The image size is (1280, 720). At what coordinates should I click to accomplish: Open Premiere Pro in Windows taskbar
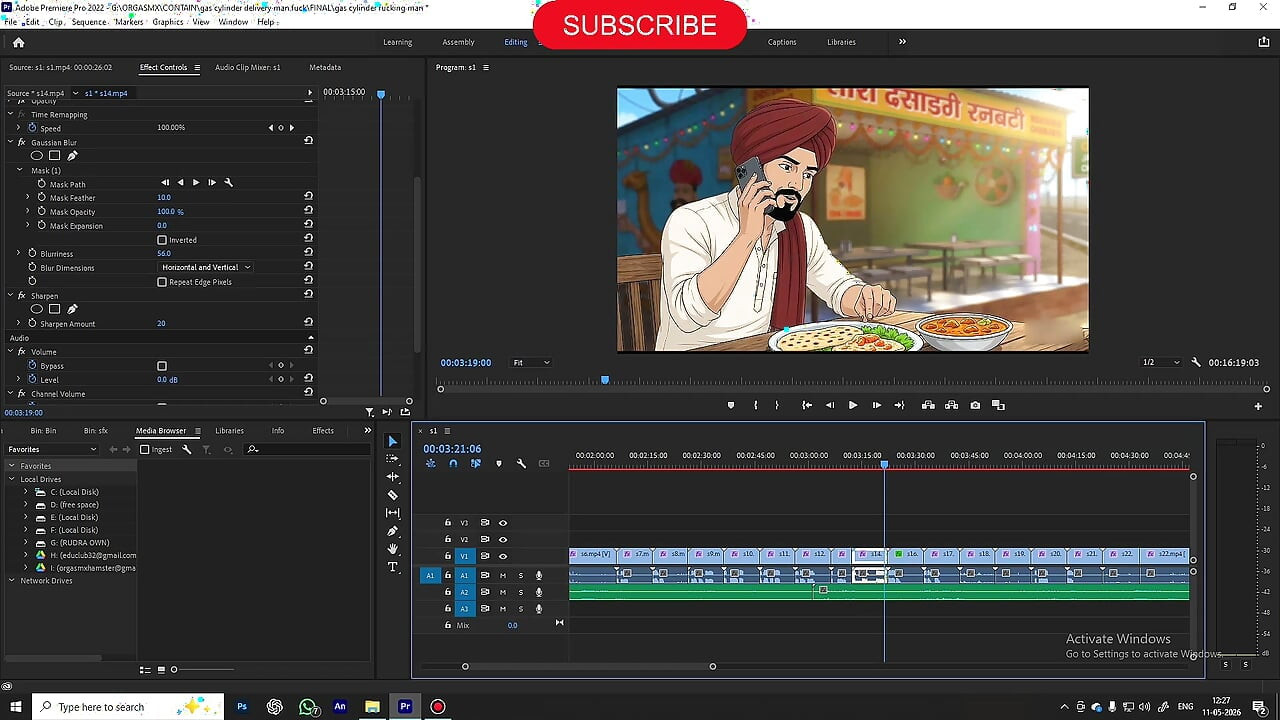point(405,707)
